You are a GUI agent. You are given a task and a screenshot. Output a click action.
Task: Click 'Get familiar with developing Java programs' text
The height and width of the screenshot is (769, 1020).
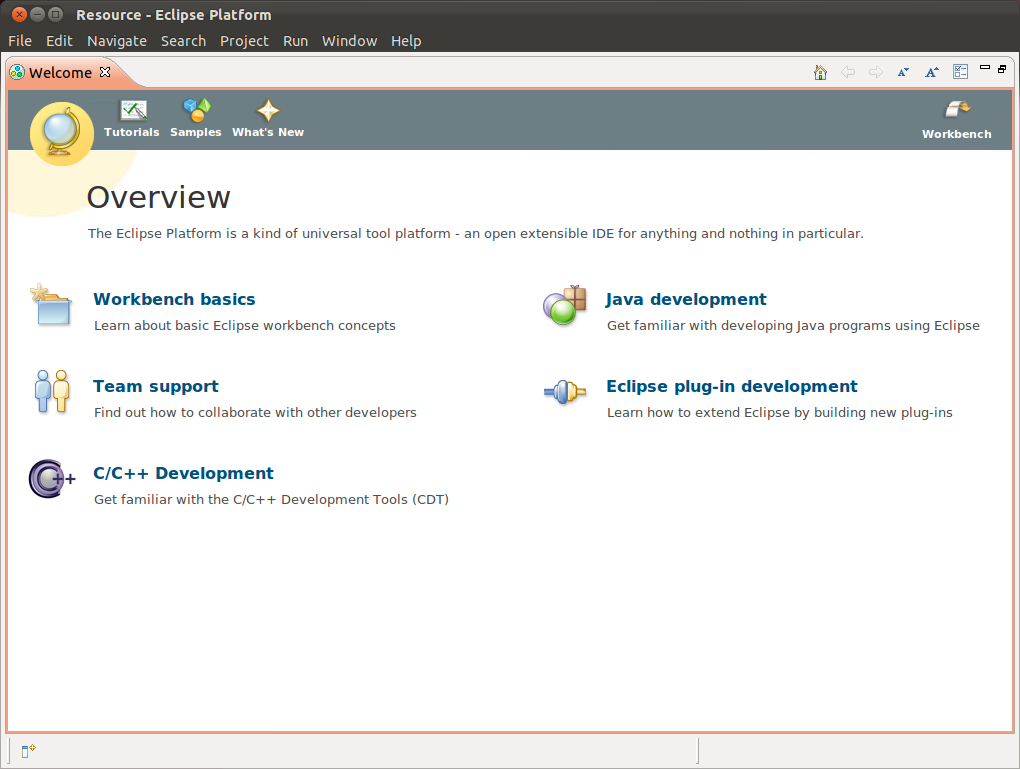coord(793,325)
